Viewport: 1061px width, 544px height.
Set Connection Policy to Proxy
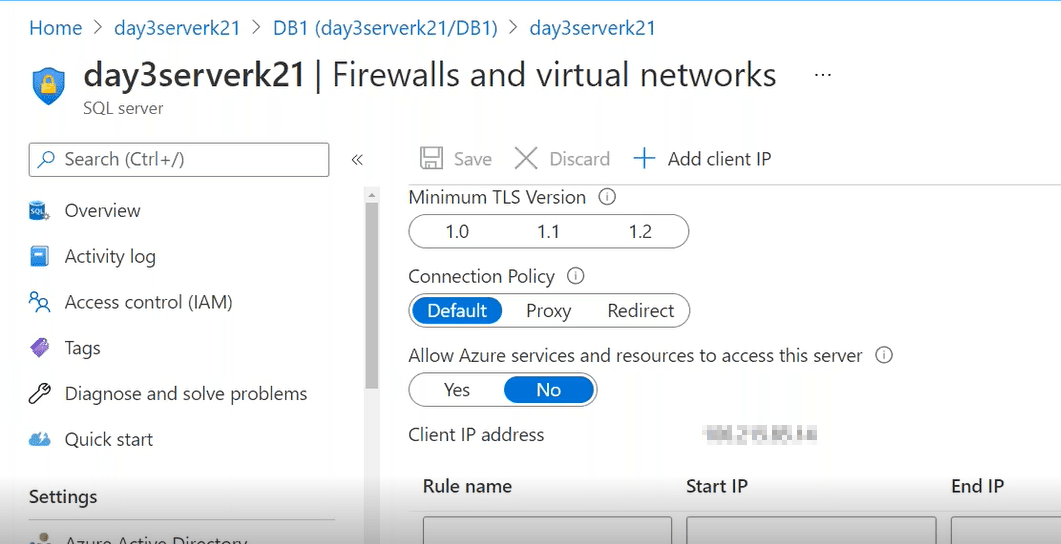pos(548,311)
